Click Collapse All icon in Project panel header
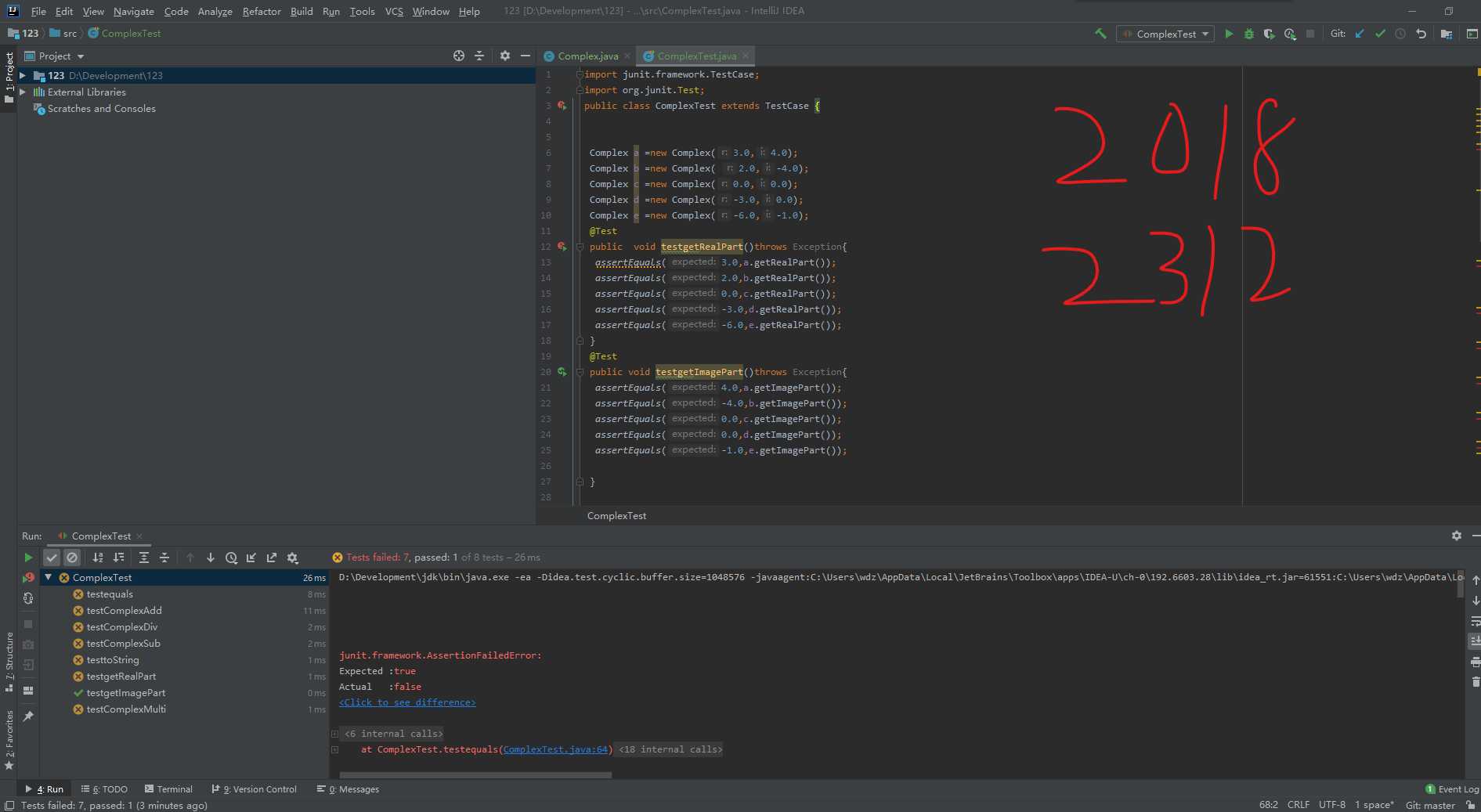The image size is (1481, 812). click(x=479, y=56)
